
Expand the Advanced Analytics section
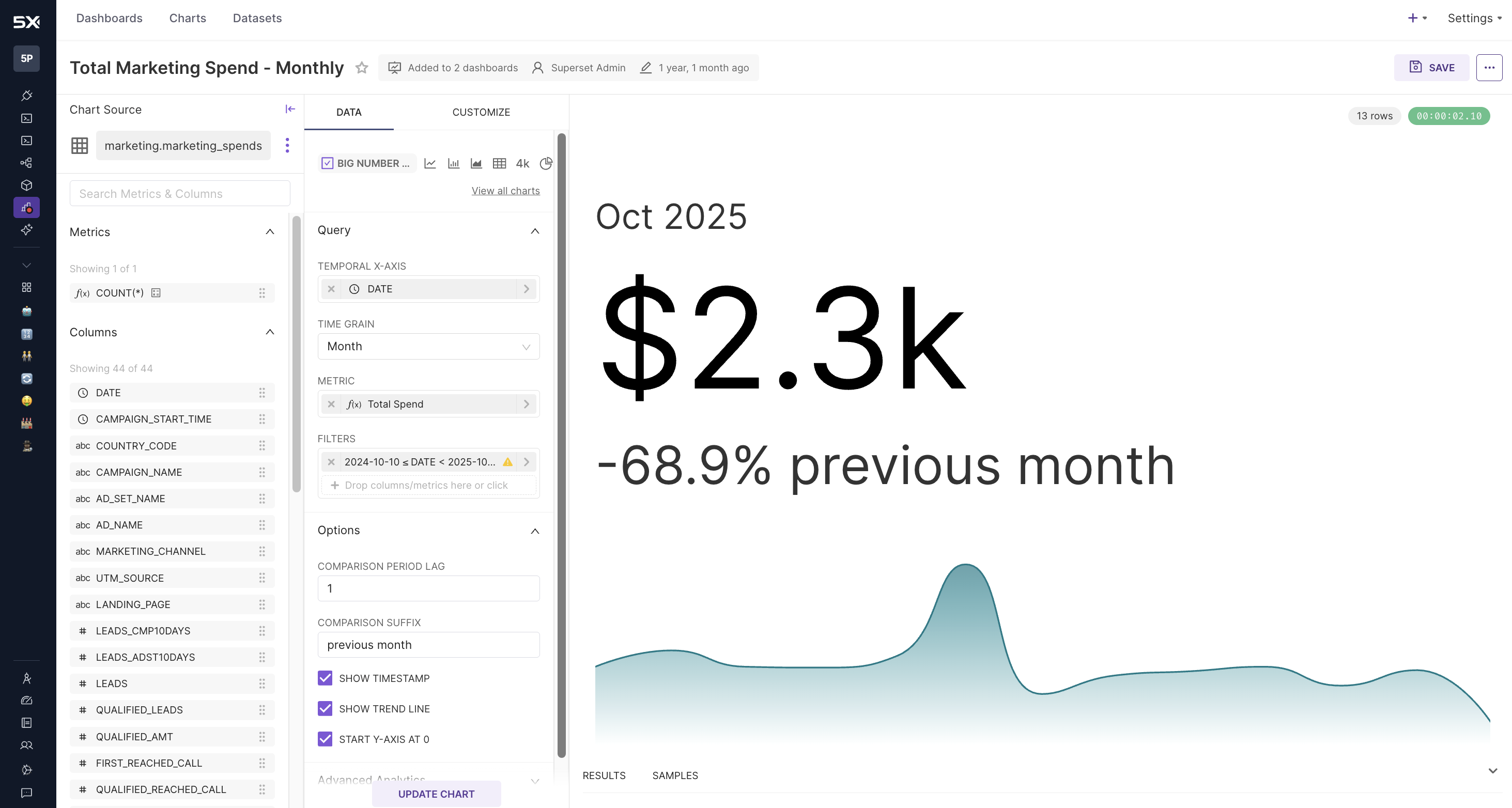coord(535,781)
